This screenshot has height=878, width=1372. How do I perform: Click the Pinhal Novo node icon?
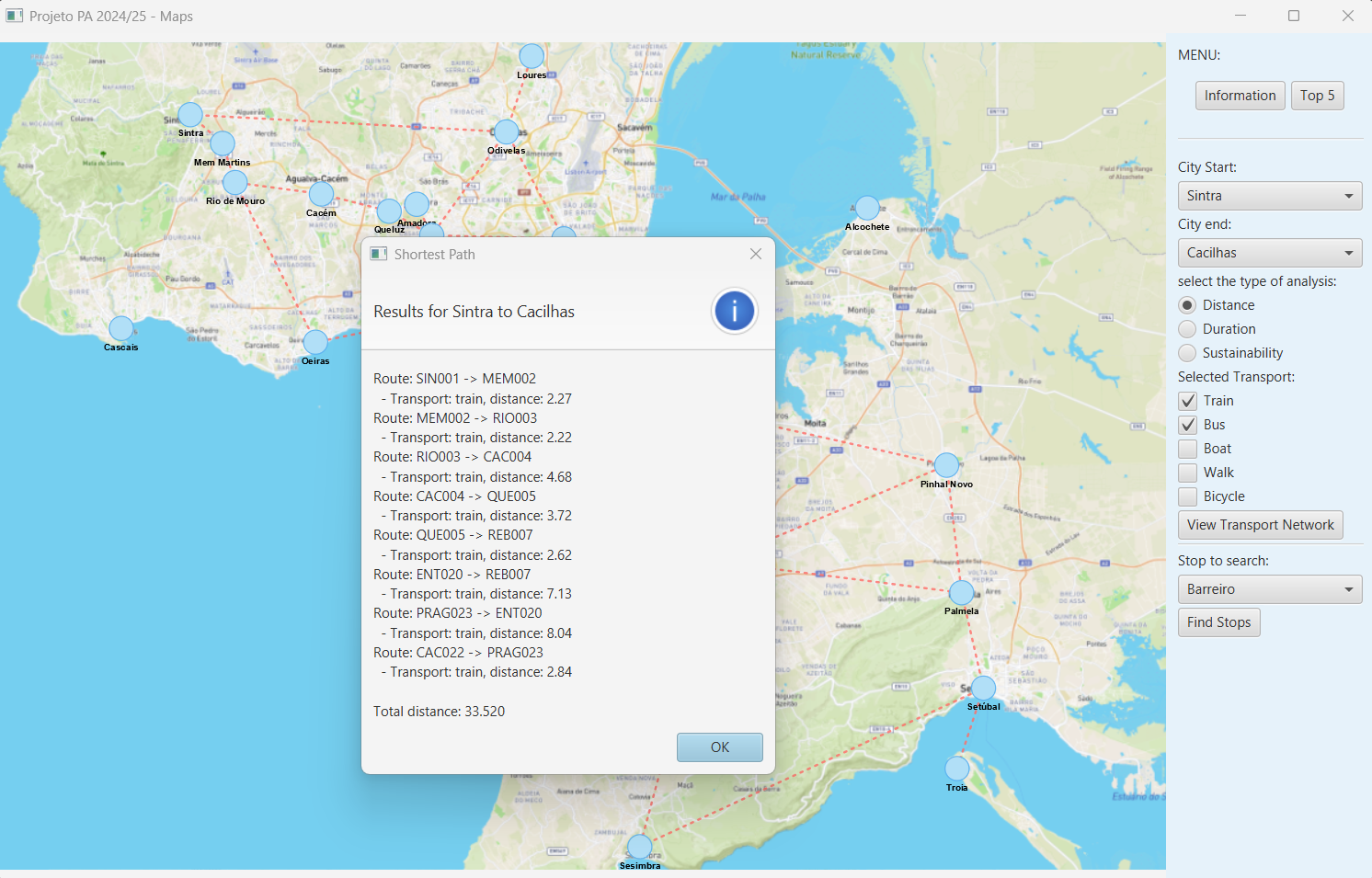coord(946,464)
